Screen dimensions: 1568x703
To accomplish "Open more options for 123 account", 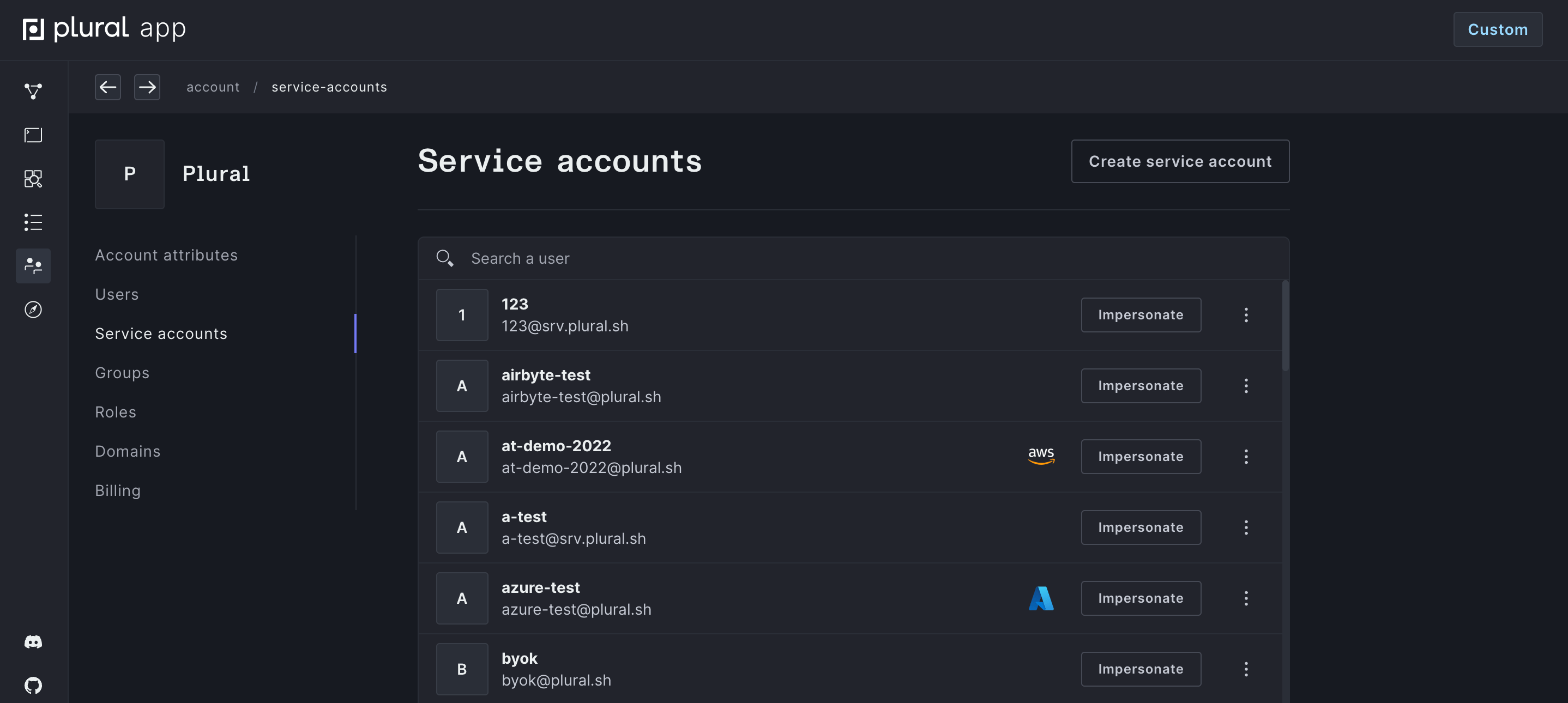I will [1245, 314].
